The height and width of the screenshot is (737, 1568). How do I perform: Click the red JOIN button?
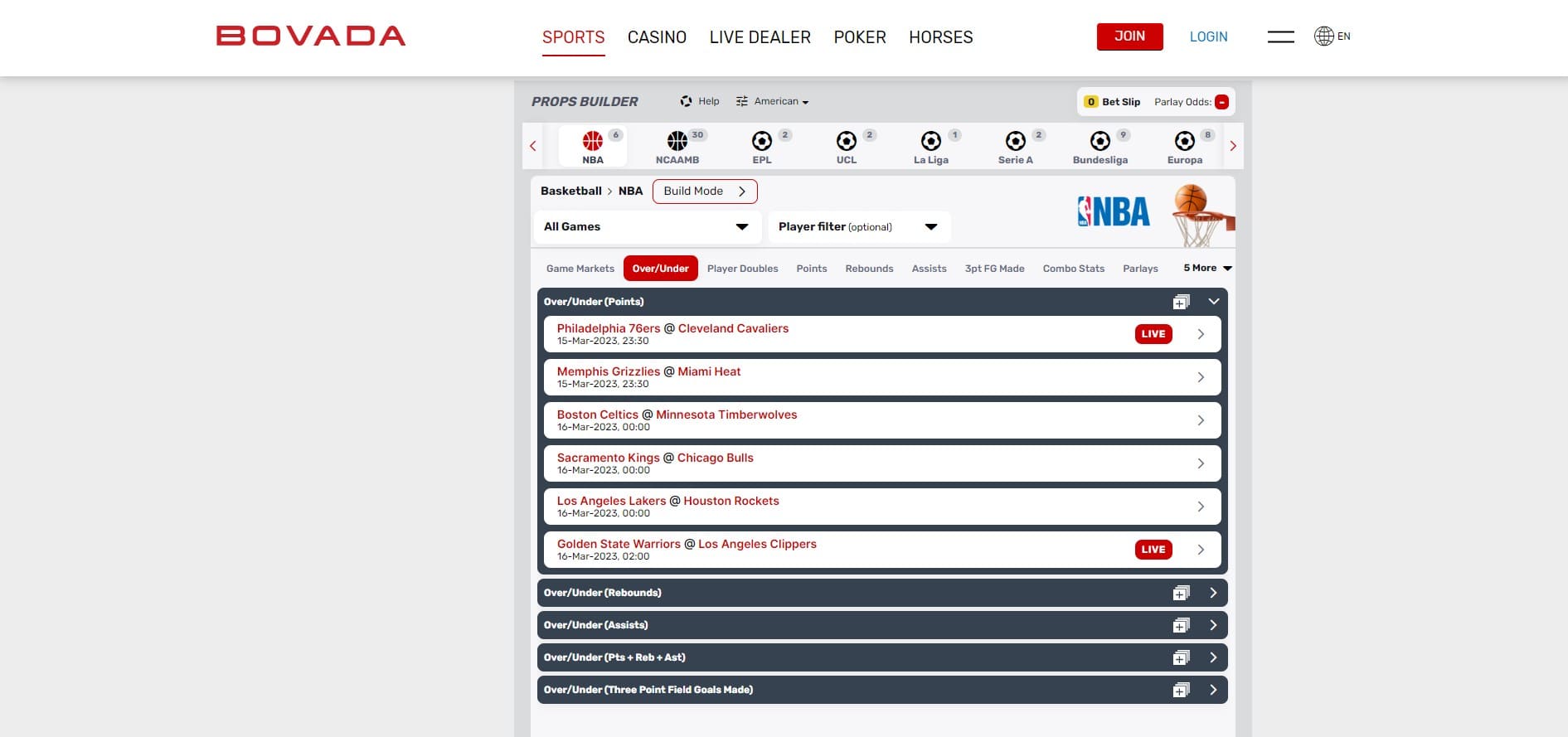(1130, 36)
